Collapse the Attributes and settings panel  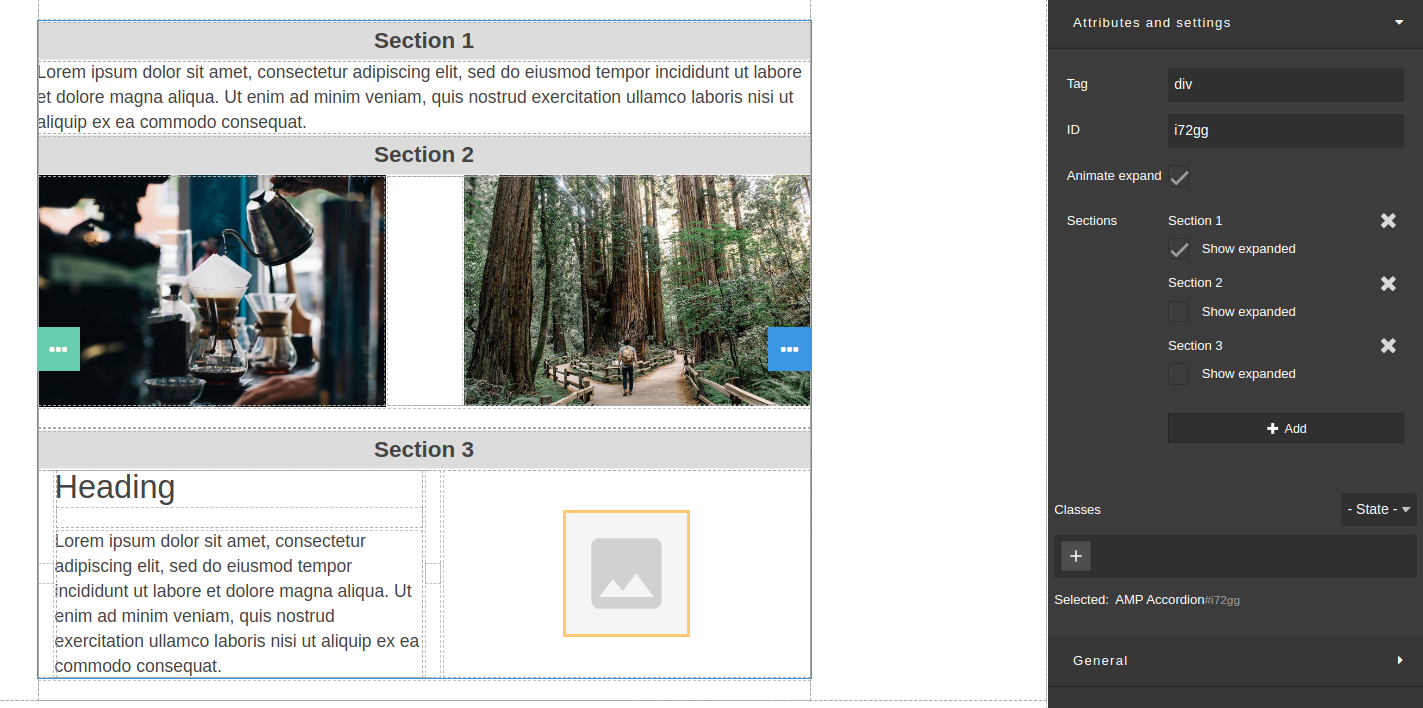click(1235, 23)
